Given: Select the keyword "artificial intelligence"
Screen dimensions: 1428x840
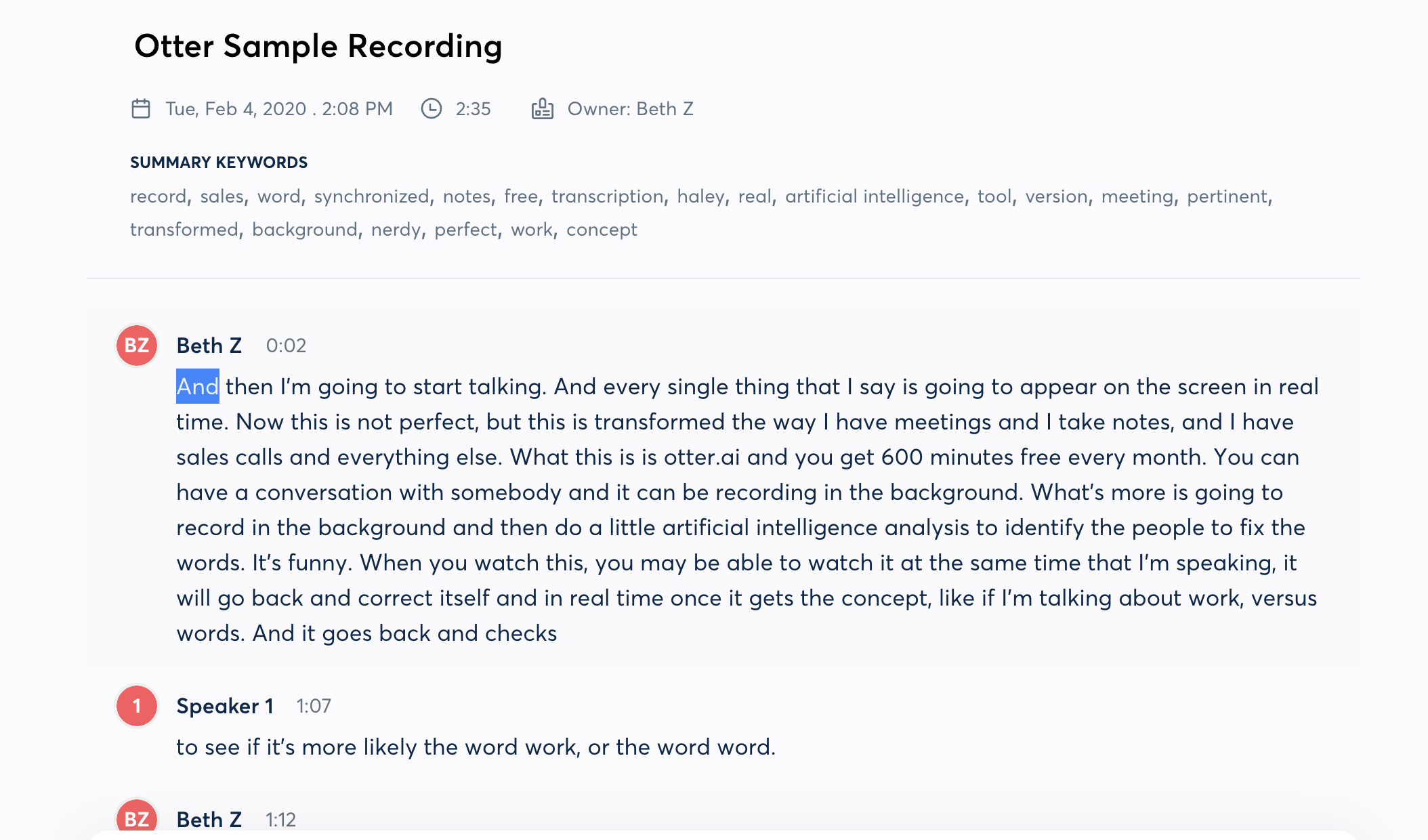Looking at the screenshot, I should click(x=873, y=196).
